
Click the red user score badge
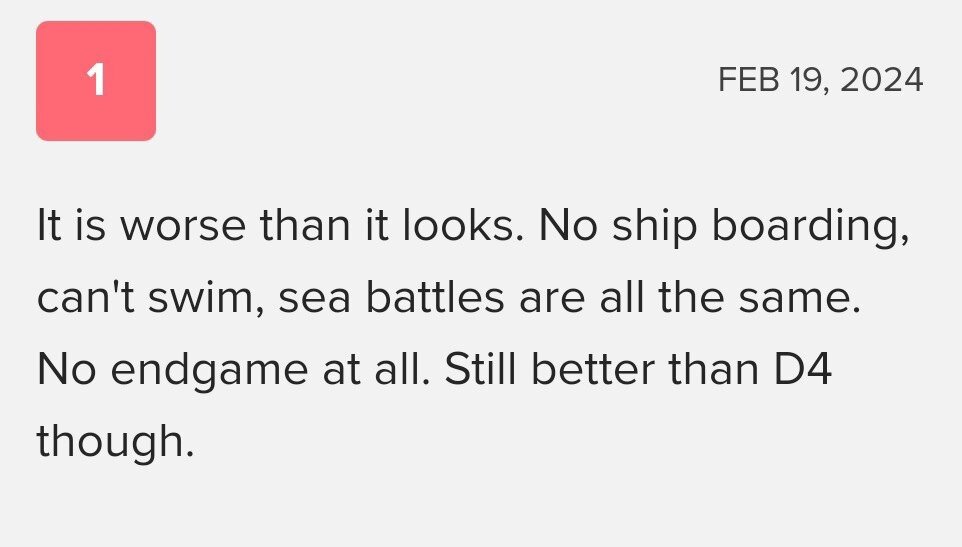(96, 81)
